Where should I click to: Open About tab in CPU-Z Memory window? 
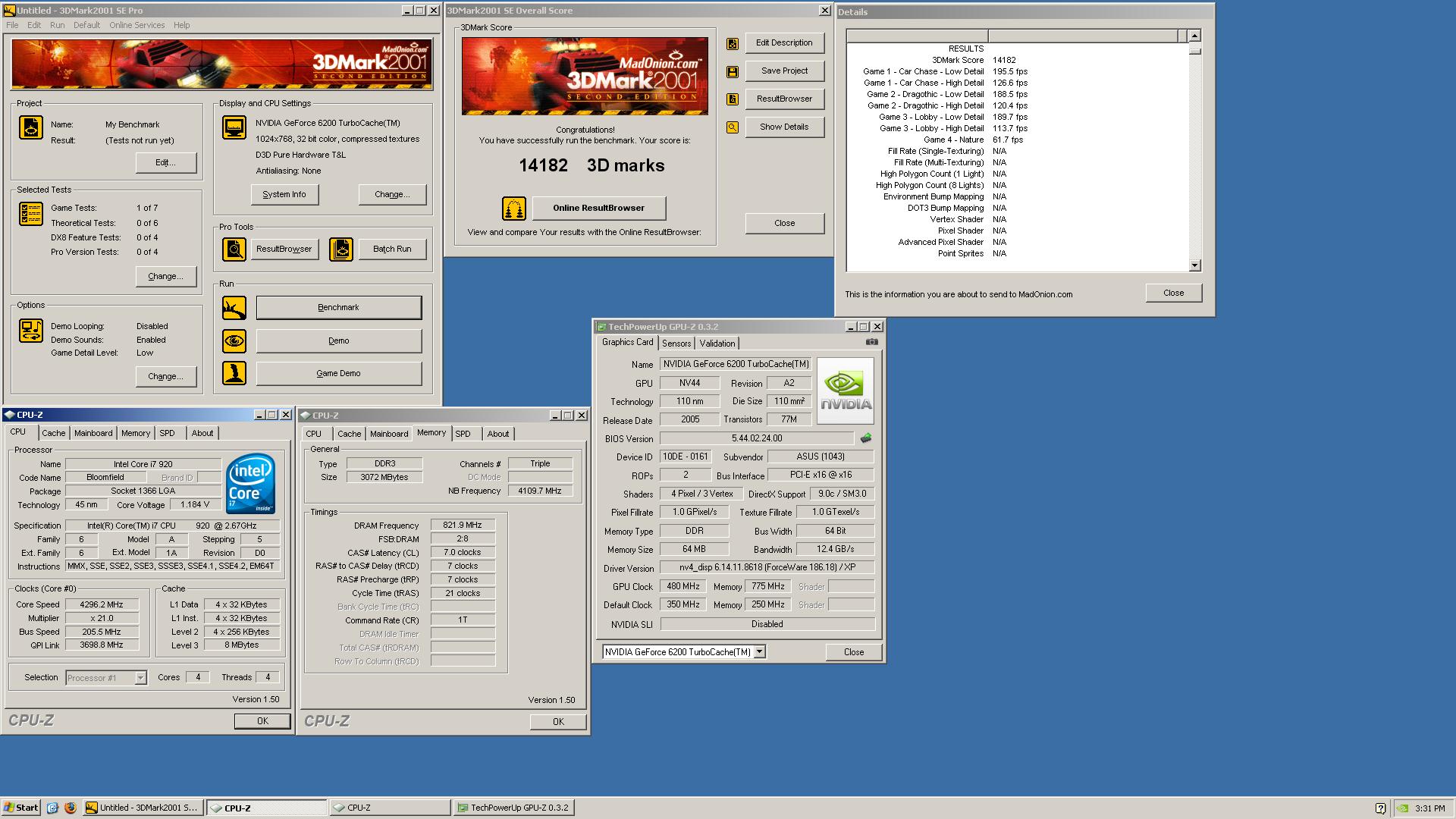(497, 434)
